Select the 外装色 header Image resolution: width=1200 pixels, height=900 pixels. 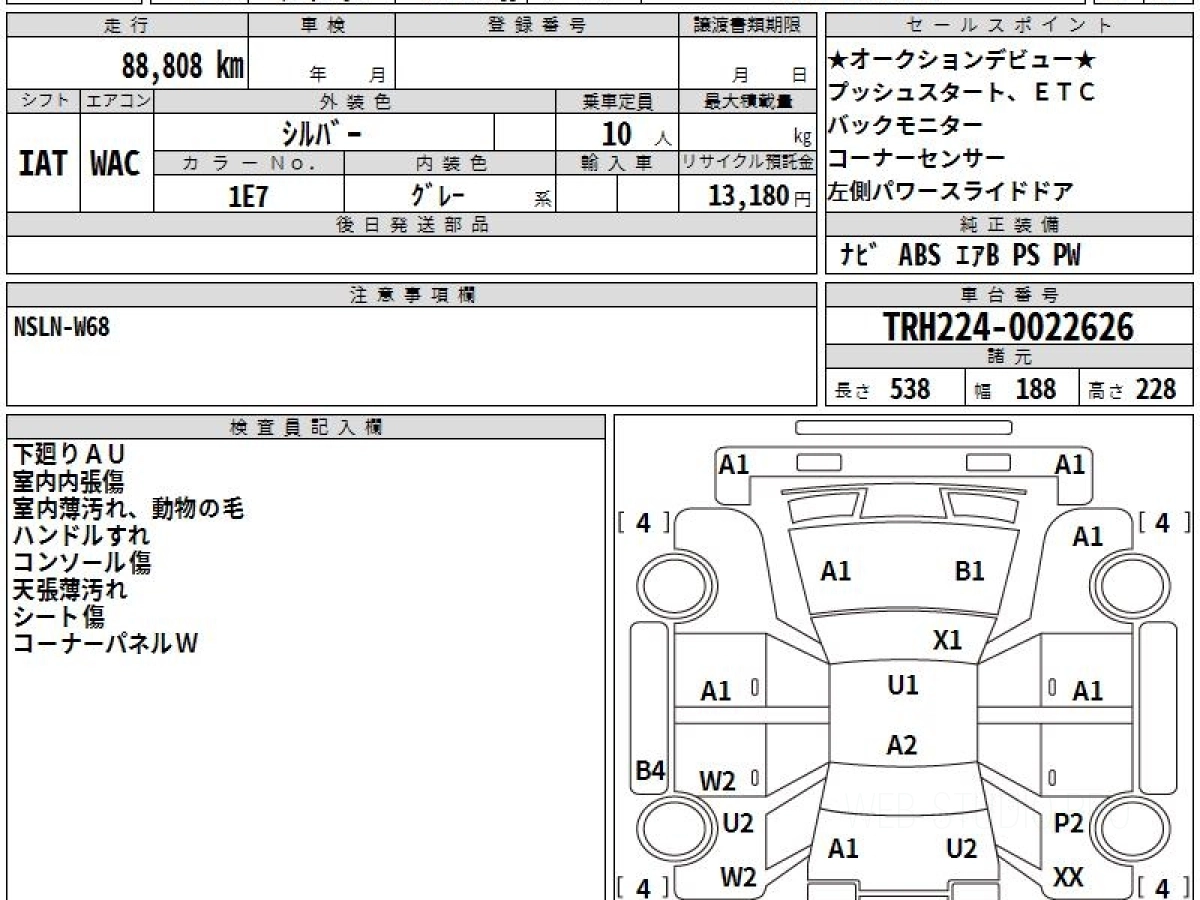(355, 101)
